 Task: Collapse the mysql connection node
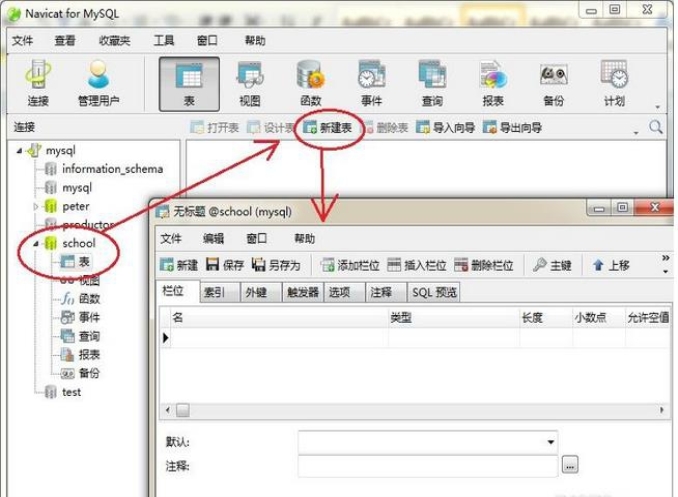[x=19, y=151]
